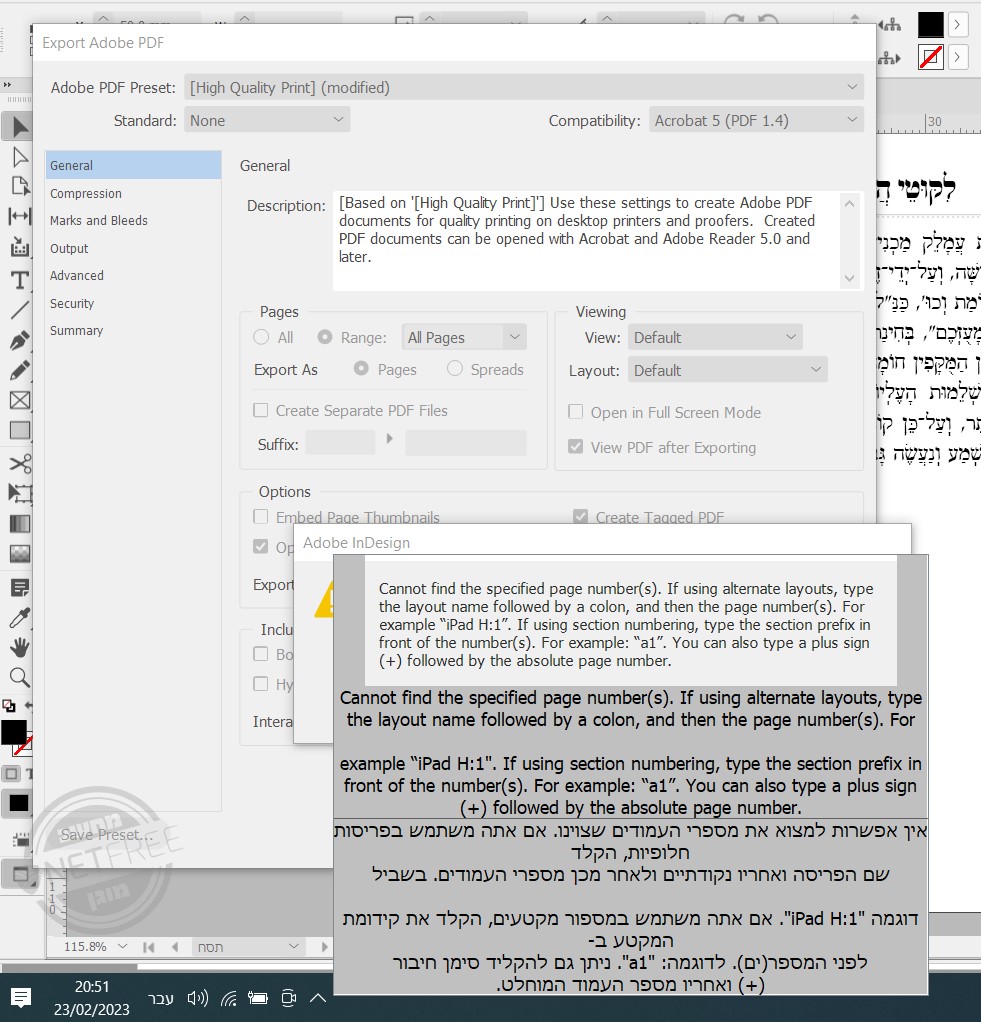Select the Zoom magnifier tool
The height and width of the screenshot is (1022, 981).
click(20, 678)
